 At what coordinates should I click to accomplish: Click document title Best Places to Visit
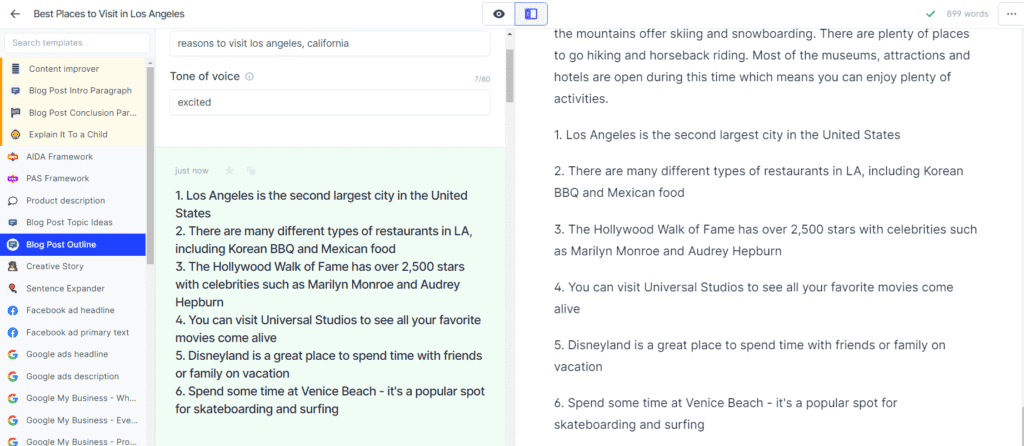tap(109, 14)
